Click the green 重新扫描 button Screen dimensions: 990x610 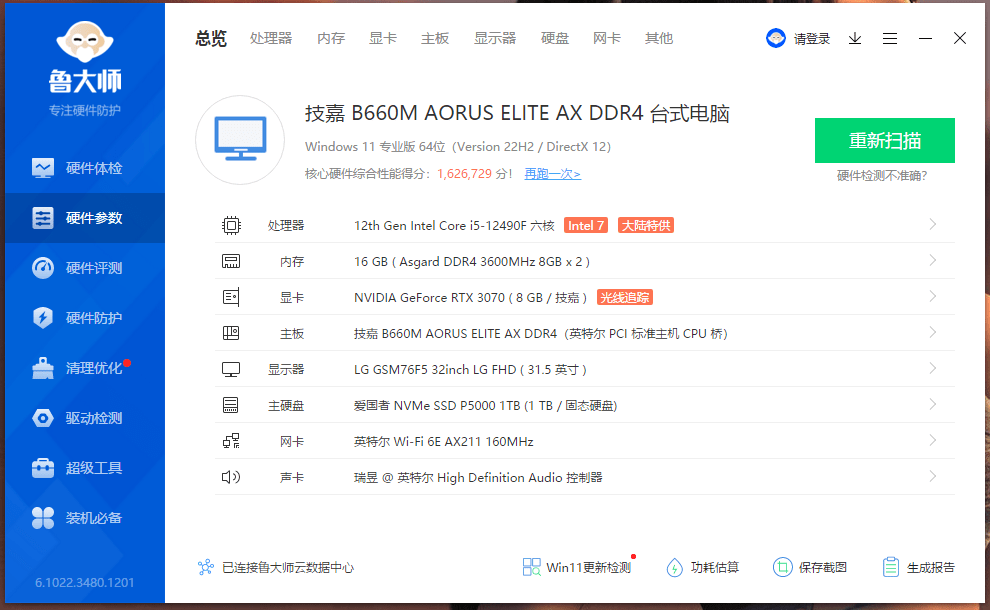884,140
